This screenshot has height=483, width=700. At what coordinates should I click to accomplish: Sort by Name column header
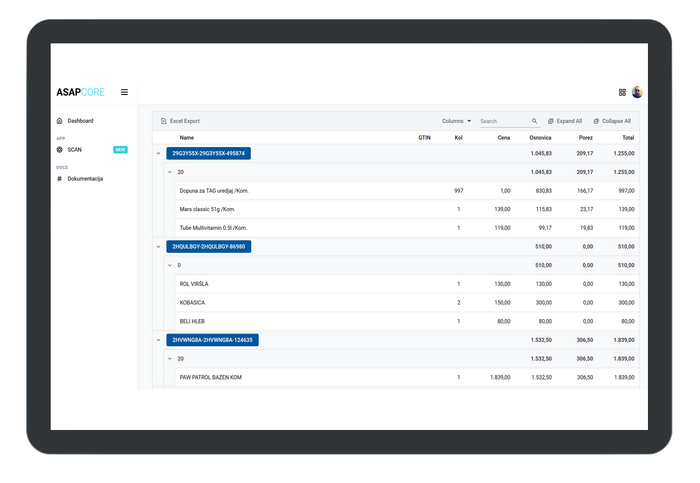(187, 137)
